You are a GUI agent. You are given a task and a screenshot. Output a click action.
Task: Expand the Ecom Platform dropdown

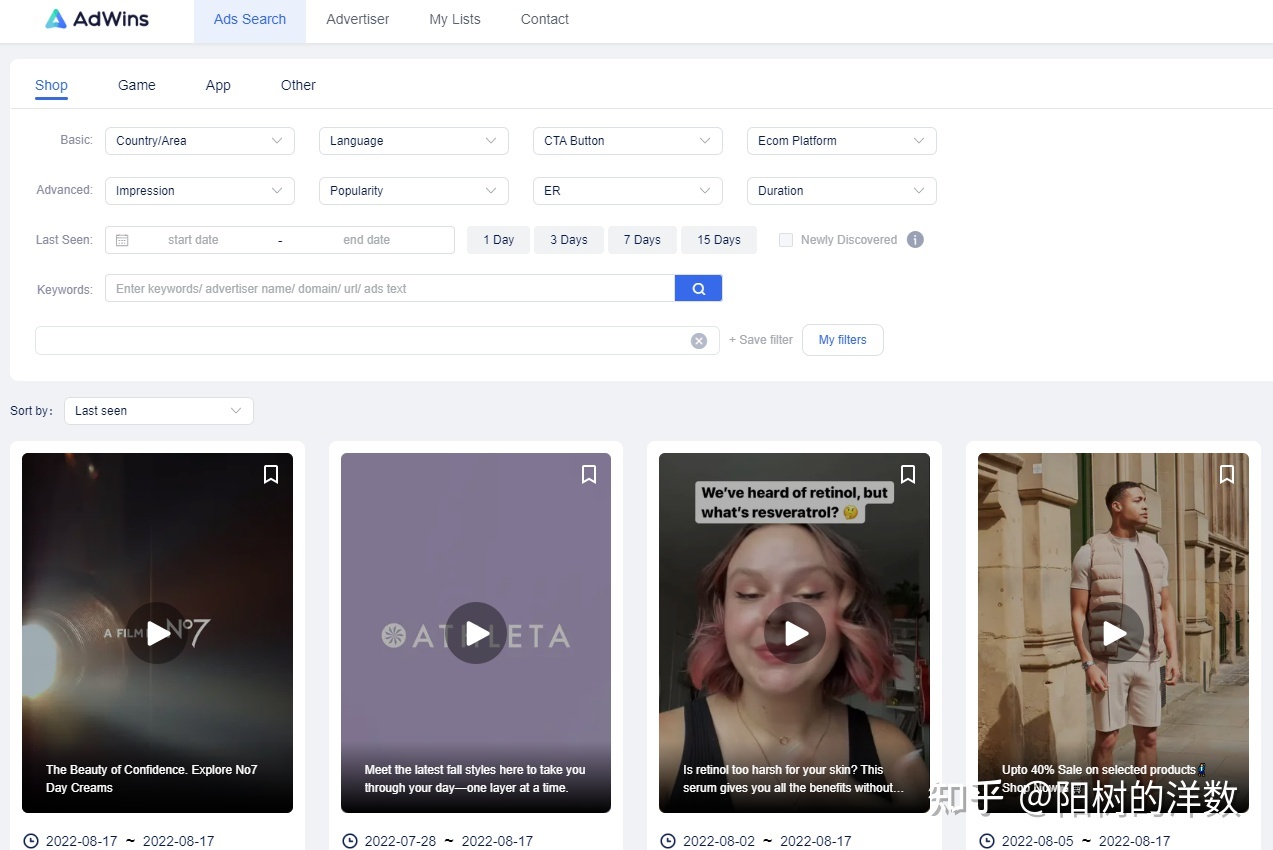coord(842,141)
